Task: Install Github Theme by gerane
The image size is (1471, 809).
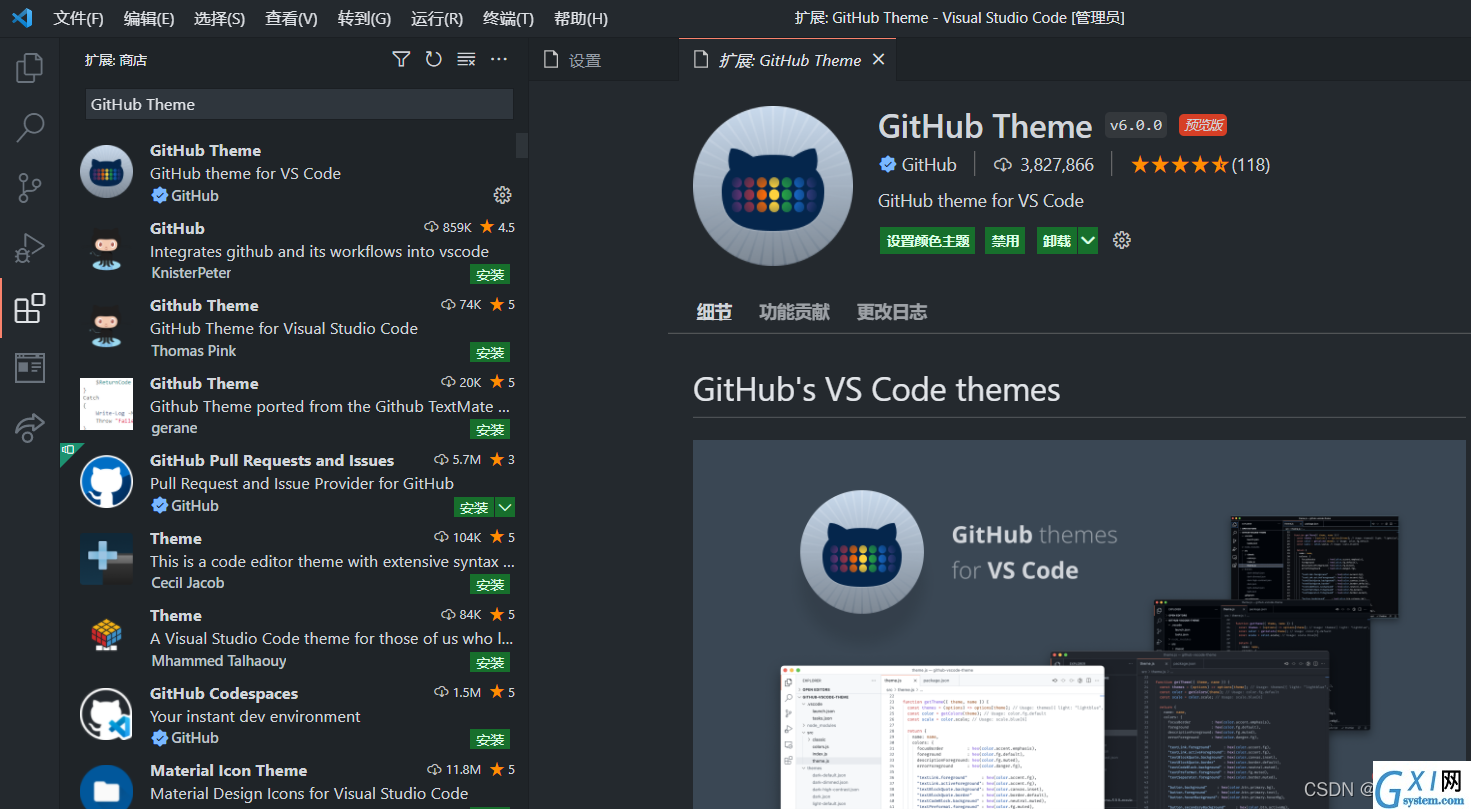Action: 490,429
